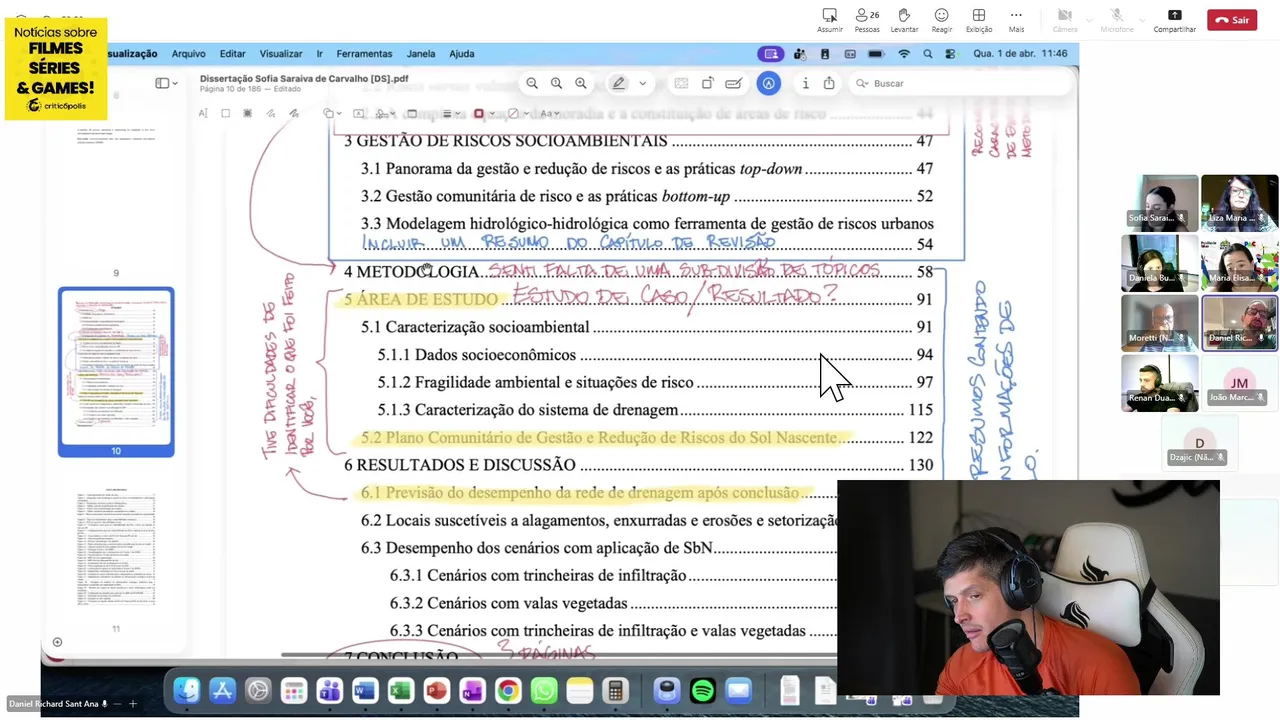The image size is (1280, 720).
Task: Open the Arquivo menu in Preview
Action: [188, 54]
